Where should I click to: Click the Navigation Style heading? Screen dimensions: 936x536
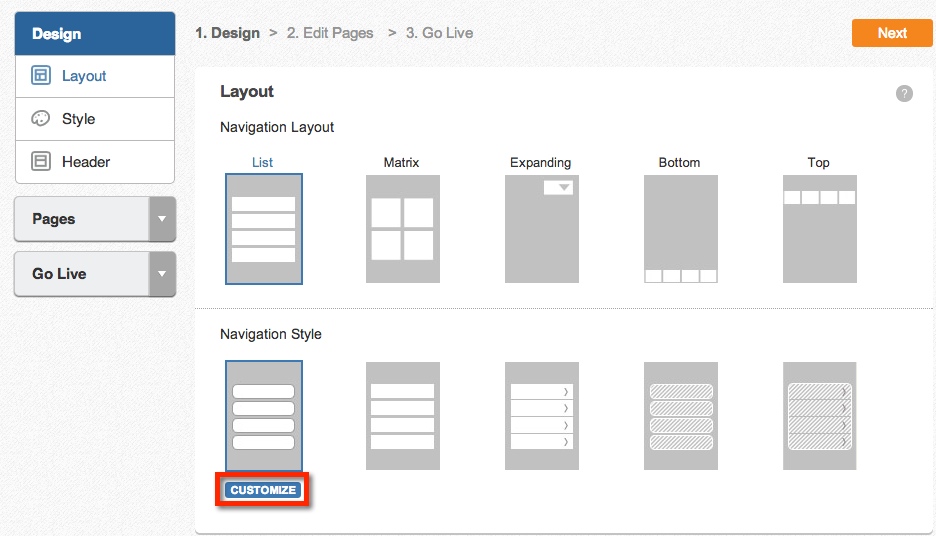[x=270, y=334]
